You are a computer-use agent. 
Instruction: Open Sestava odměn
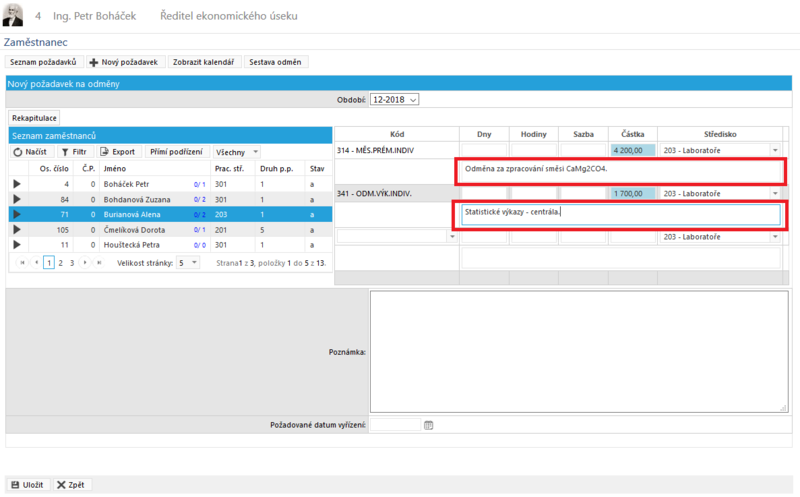coord(276,62)
